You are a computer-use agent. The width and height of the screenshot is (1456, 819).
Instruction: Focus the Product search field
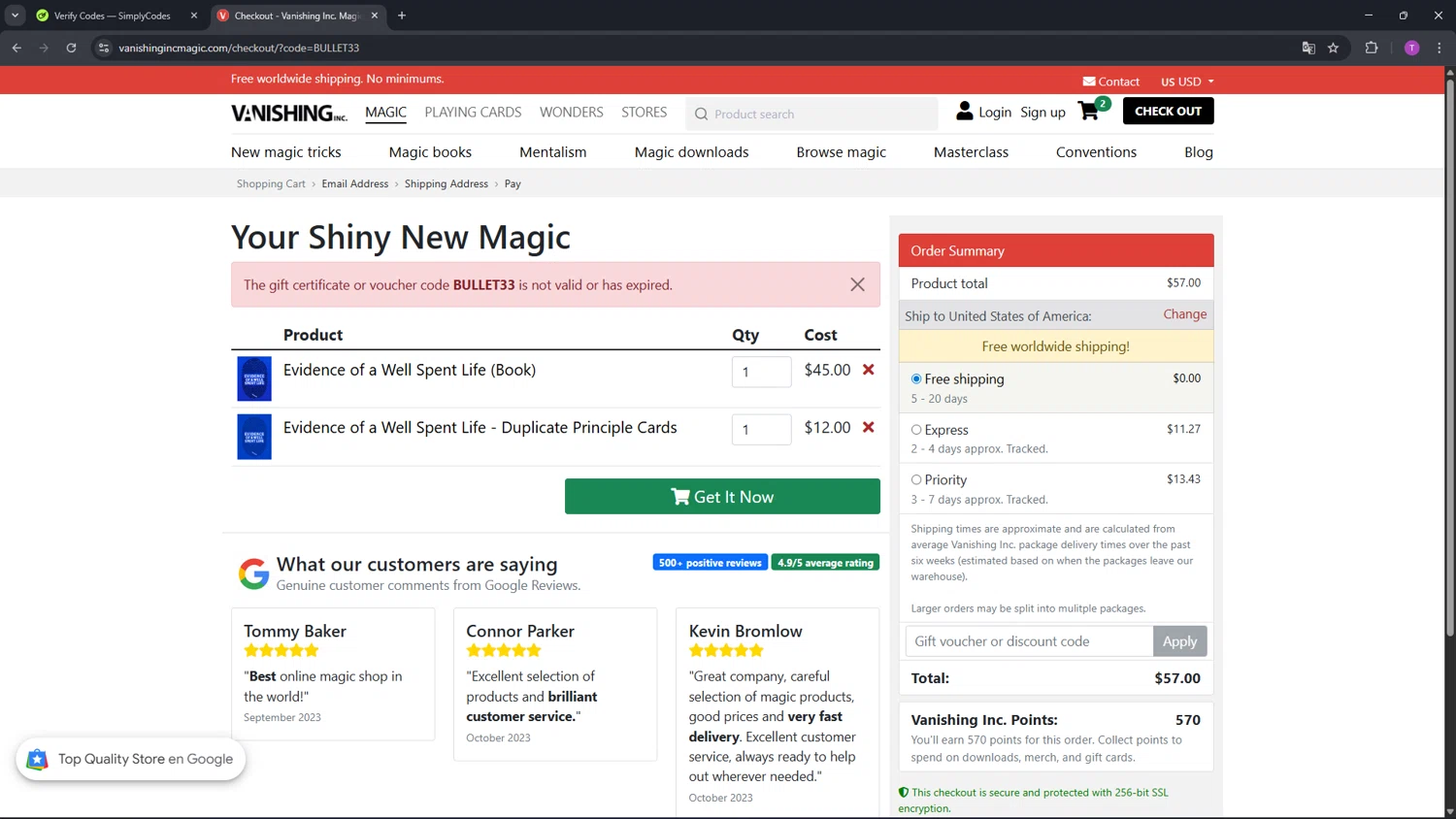811,114
